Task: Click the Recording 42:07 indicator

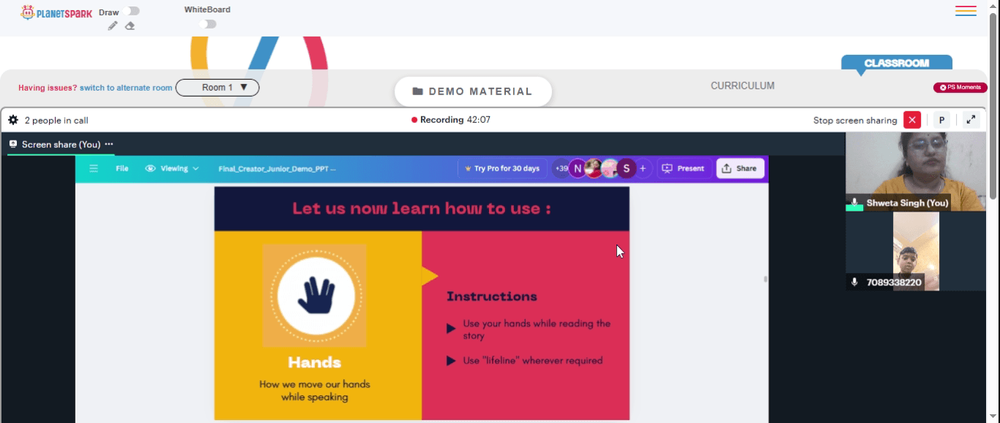Action: (x=451, y=120)
